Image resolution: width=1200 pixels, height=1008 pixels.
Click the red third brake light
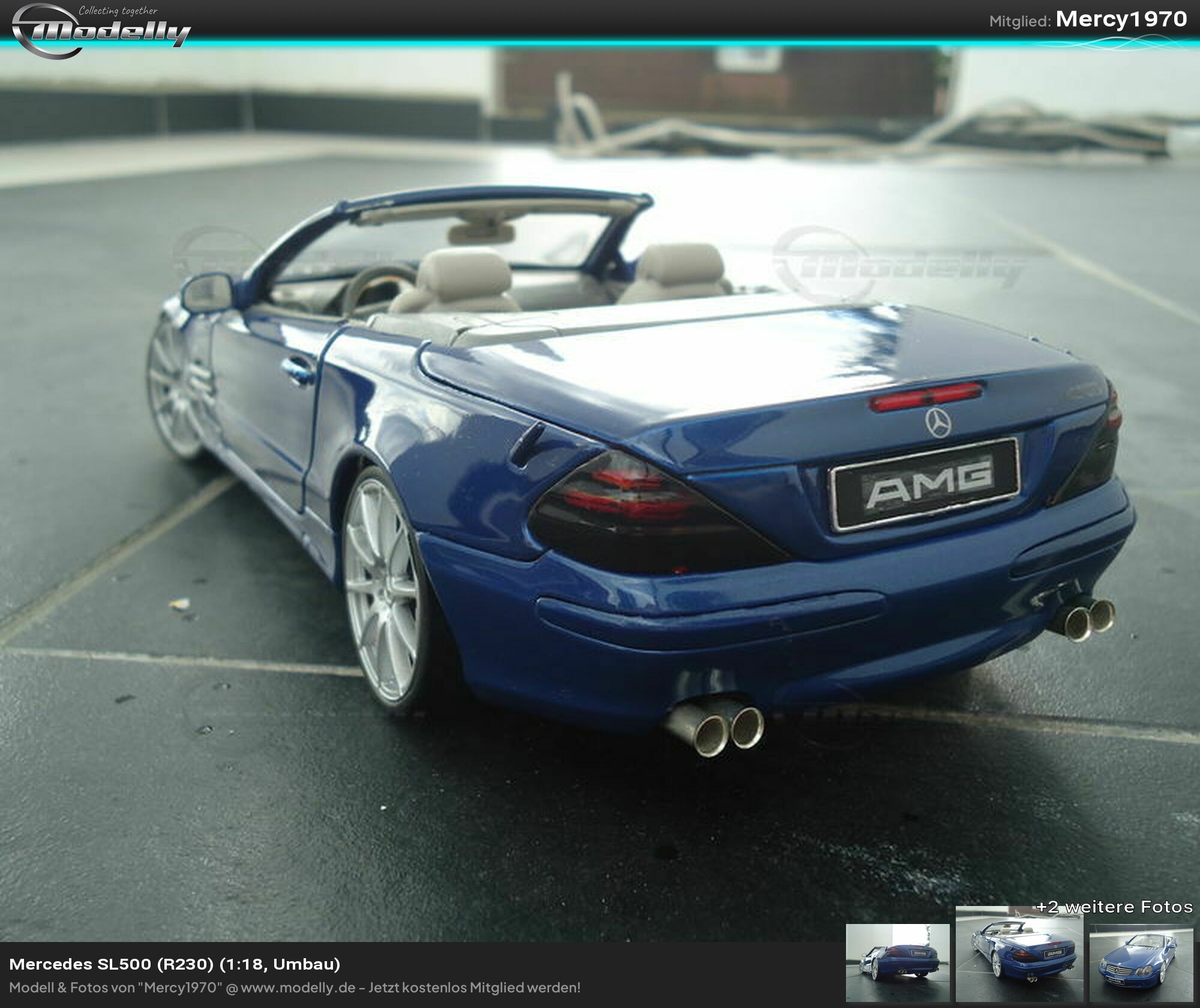pos(926,397)
